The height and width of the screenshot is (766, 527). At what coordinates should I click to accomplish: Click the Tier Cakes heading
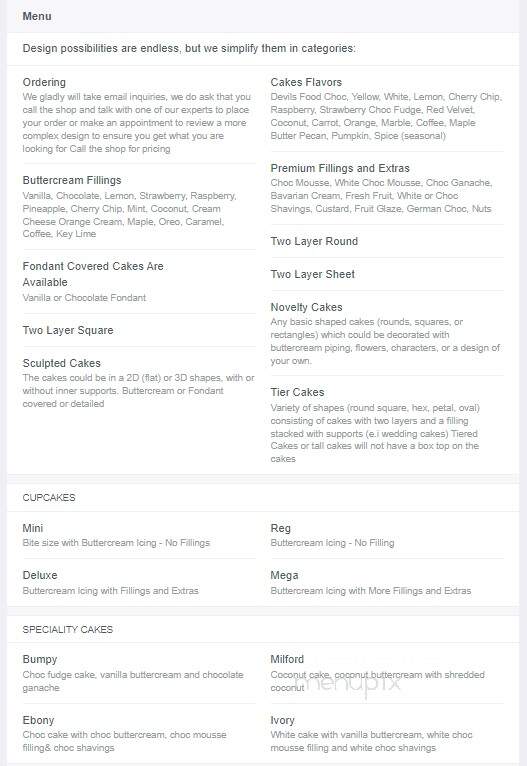(297, 392)
